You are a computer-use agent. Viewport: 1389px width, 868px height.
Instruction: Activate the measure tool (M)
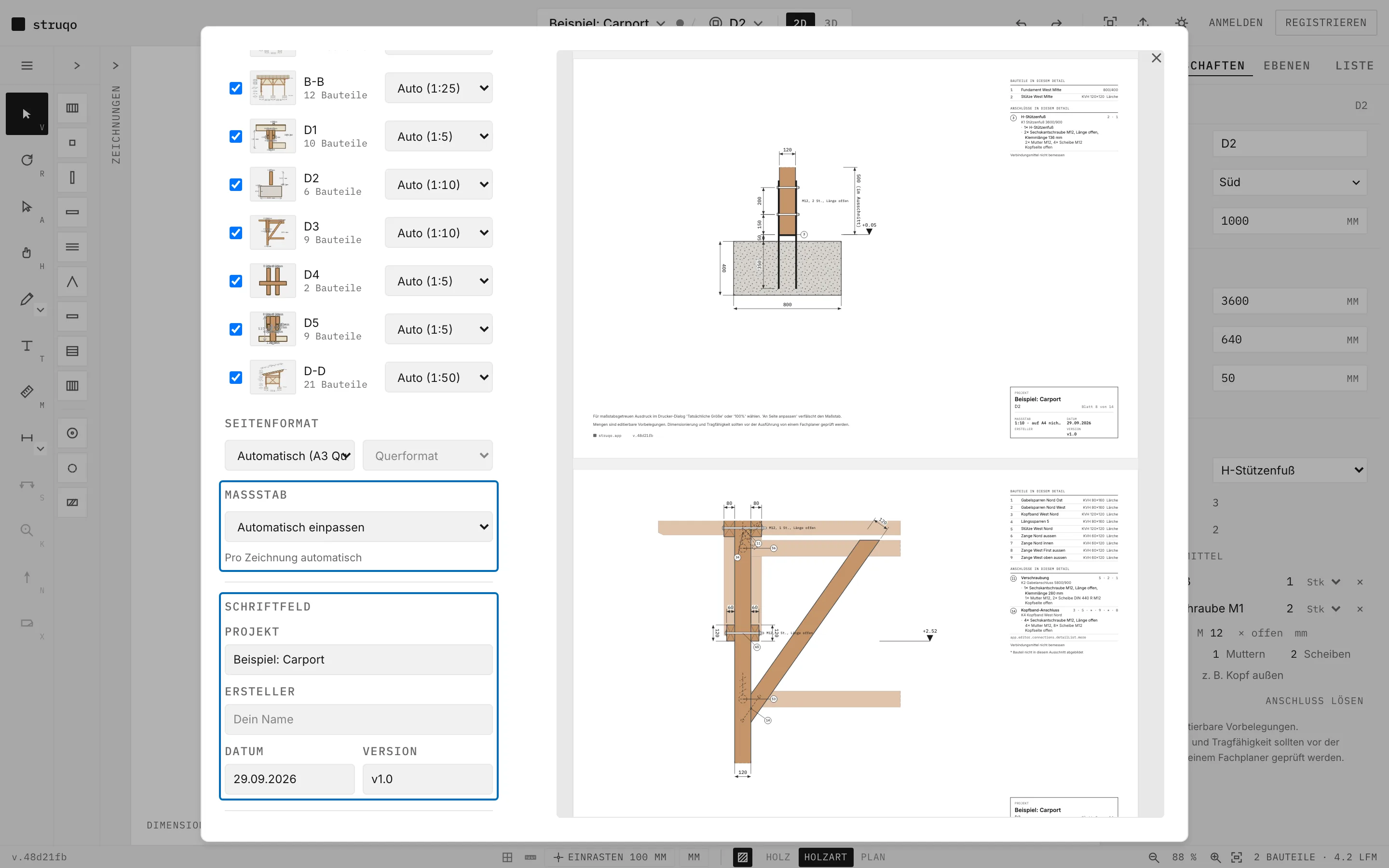pyautogui.click(x=27, y=392)
